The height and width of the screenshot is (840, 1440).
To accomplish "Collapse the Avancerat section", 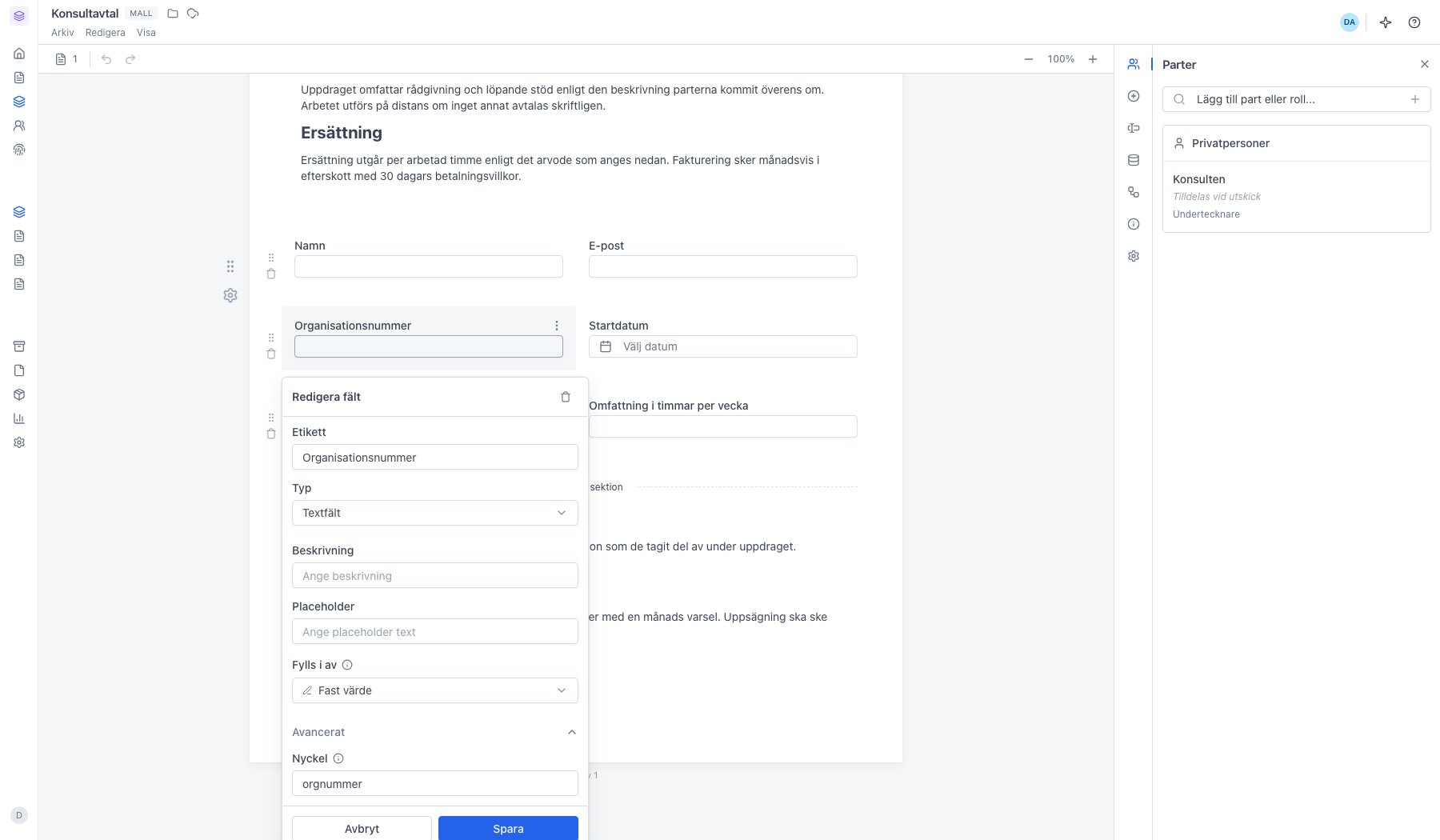I will (x=435, y=732).
